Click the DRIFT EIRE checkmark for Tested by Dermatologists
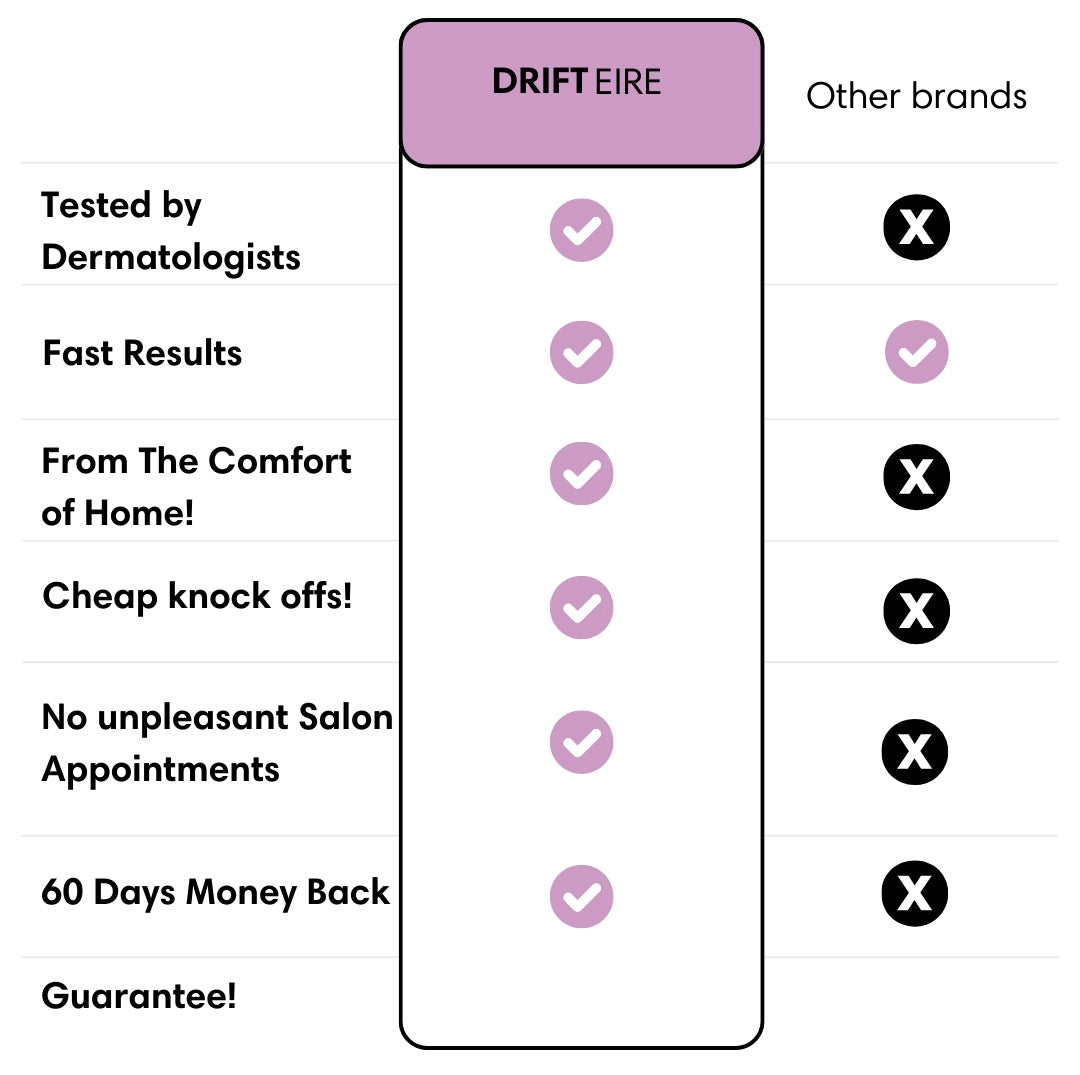 coord(581,230)
